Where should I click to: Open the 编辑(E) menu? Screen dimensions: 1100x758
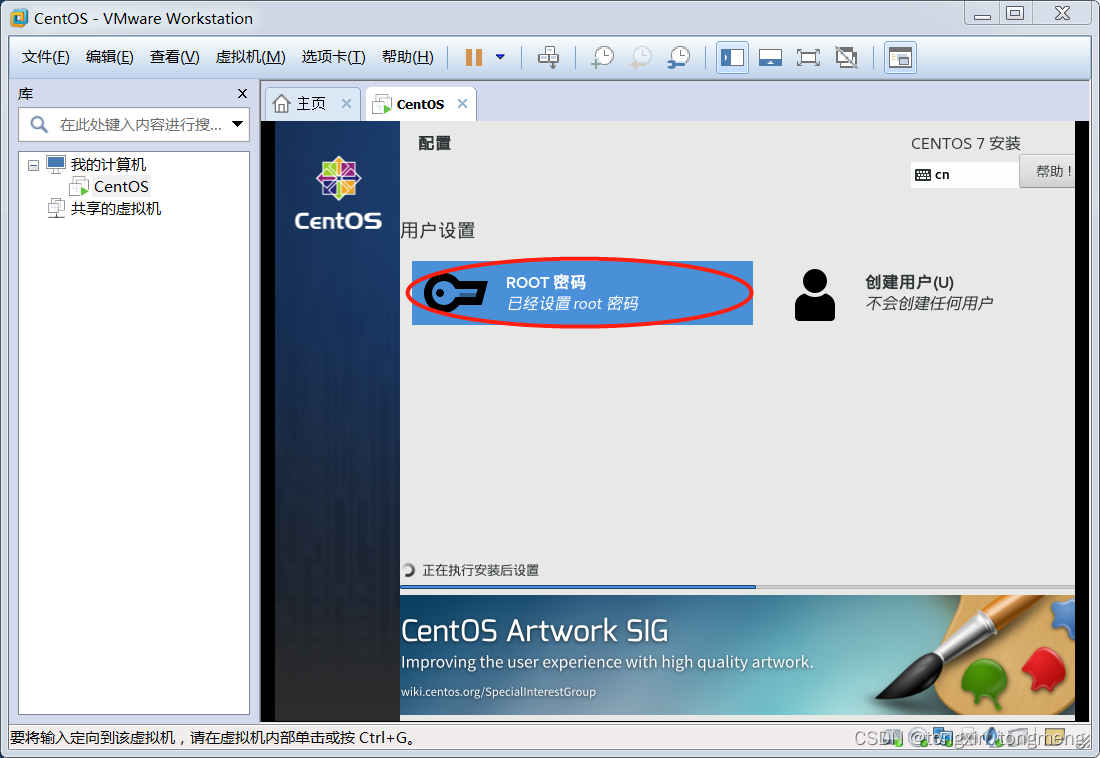[x=109, y=57]
